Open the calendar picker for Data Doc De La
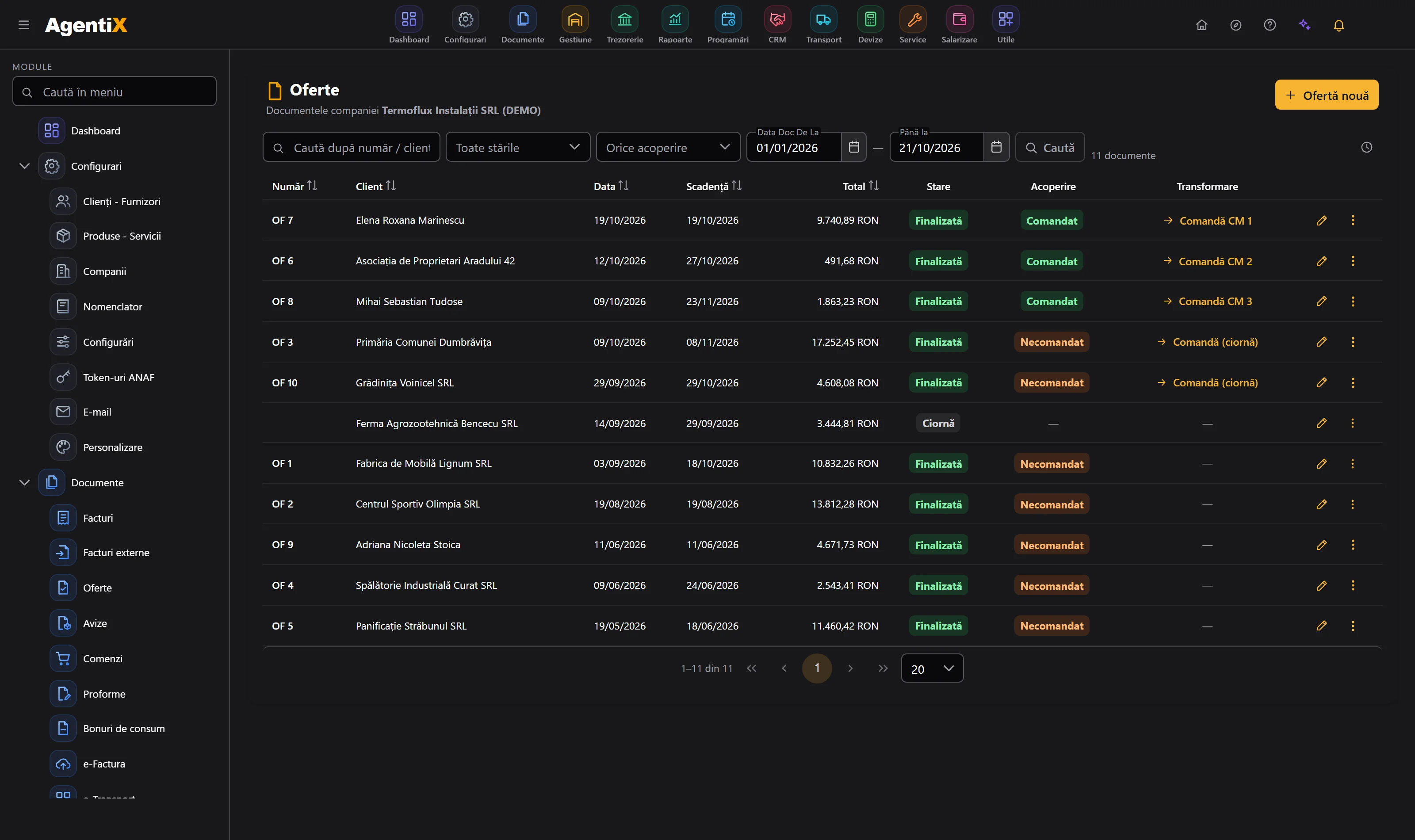Viewport: 1415px width, 840px height. pyautogui.click(x=853, y=147)
